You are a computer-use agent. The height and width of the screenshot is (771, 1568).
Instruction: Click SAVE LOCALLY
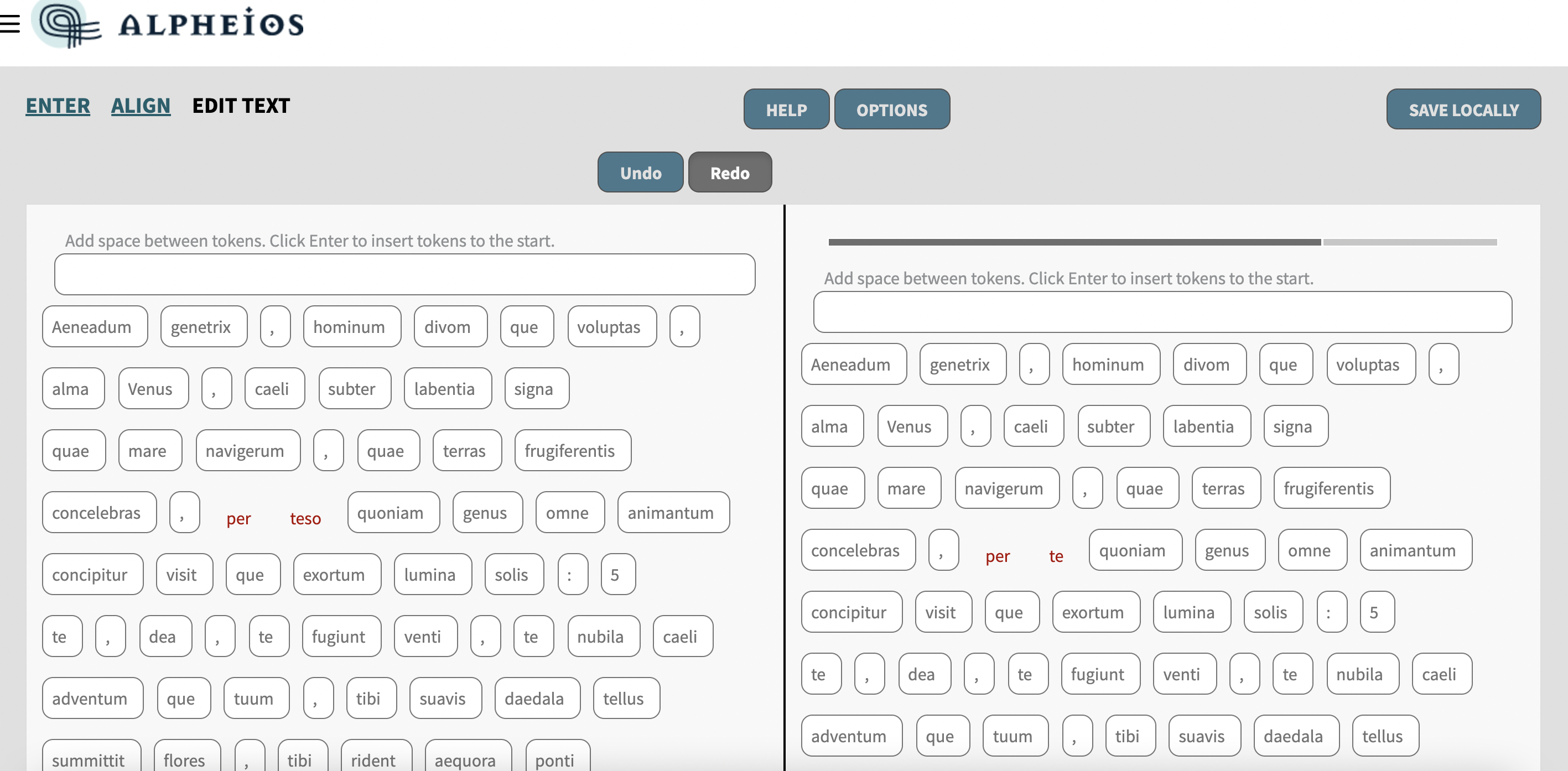click(x=1463, y=110)
